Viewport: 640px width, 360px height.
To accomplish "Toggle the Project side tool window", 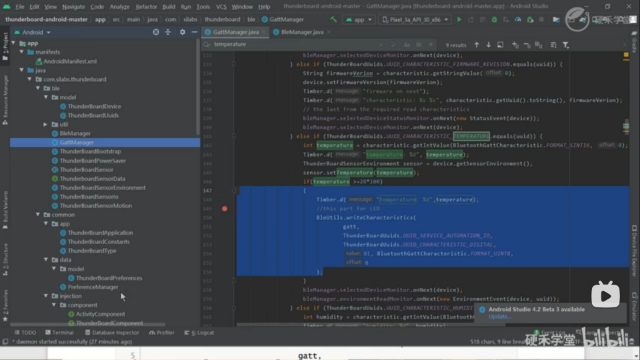I will 5,46.
